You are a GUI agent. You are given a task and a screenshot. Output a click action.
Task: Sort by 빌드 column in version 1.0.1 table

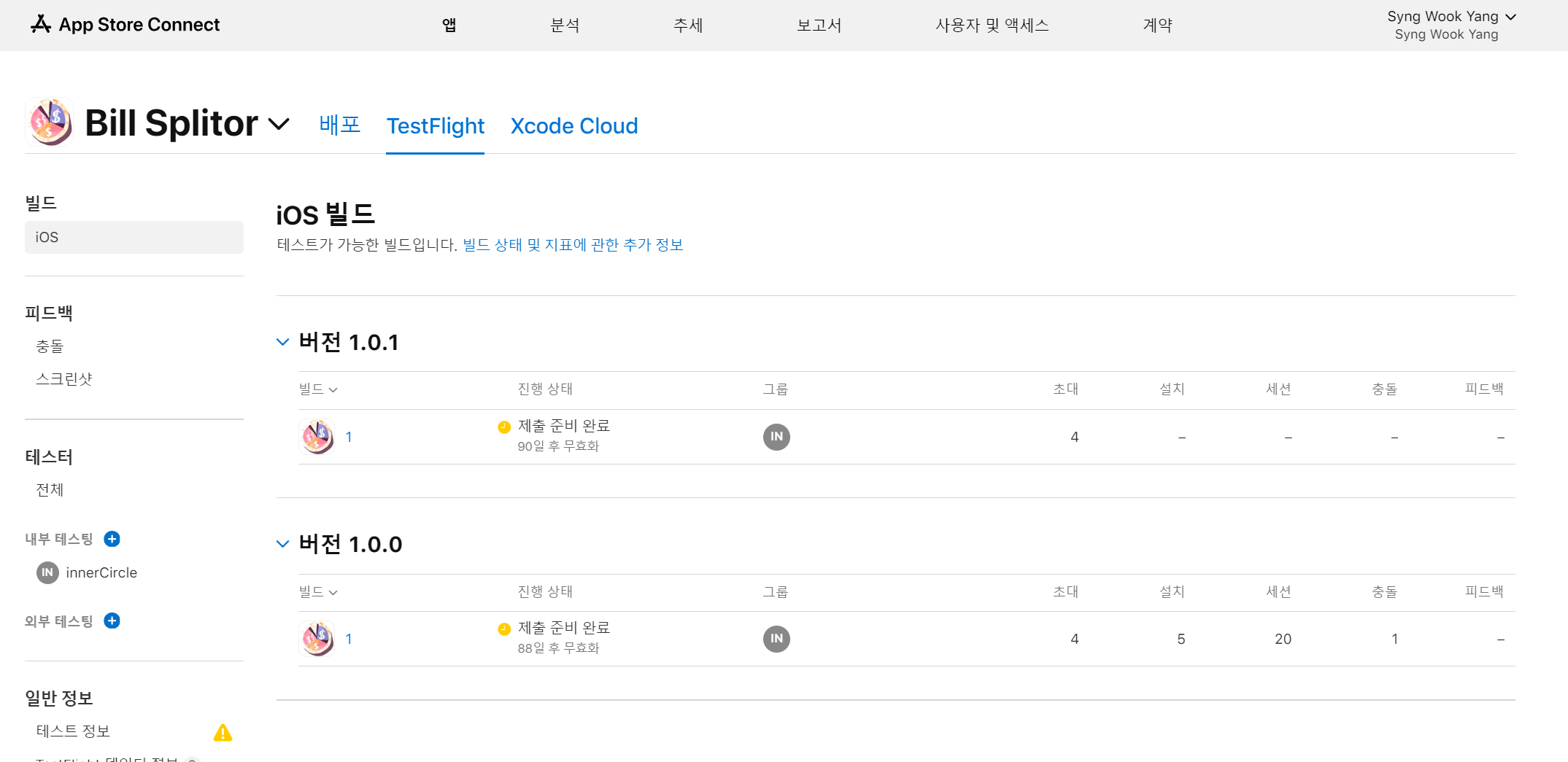click(x=318, y=389)
